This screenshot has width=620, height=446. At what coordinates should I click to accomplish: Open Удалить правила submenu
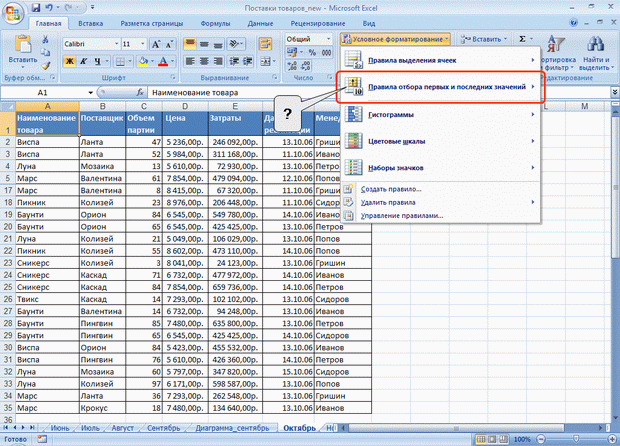(440, 202)
